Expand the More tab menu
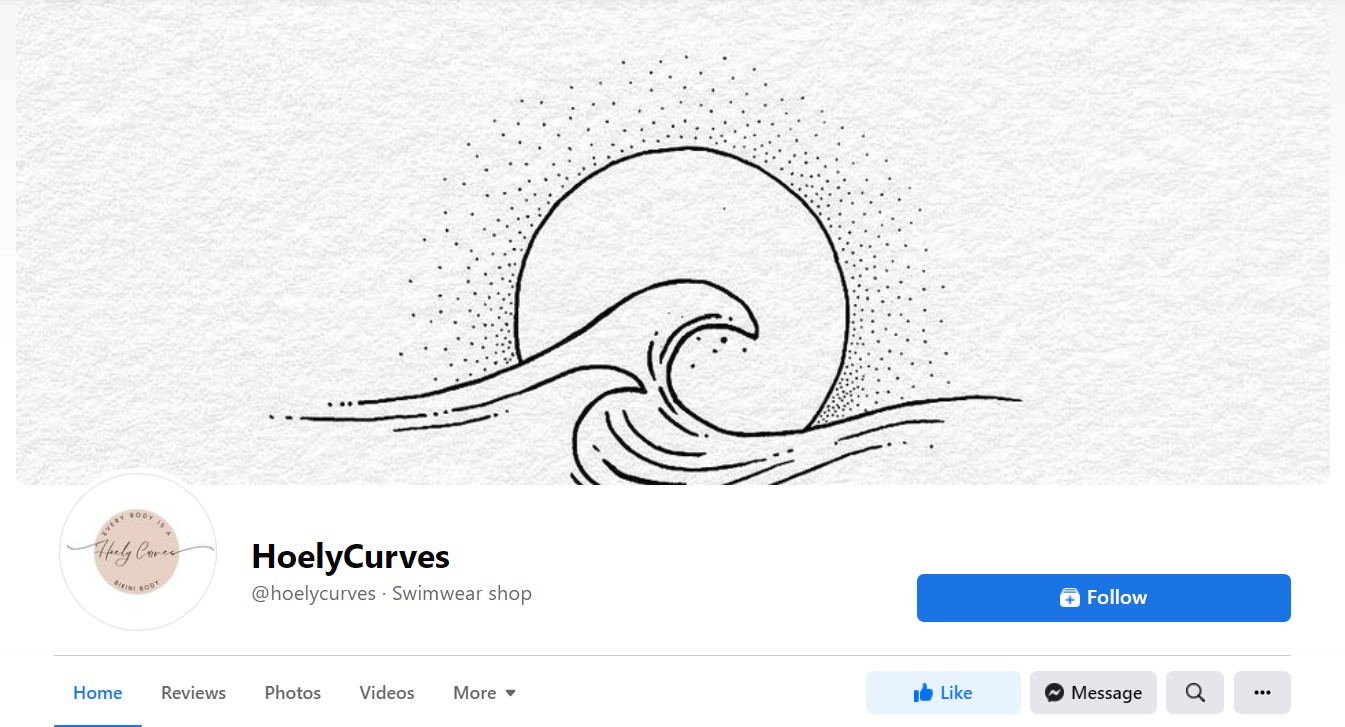The height and width of the screenshot is (727, 1345). point(485,693)
